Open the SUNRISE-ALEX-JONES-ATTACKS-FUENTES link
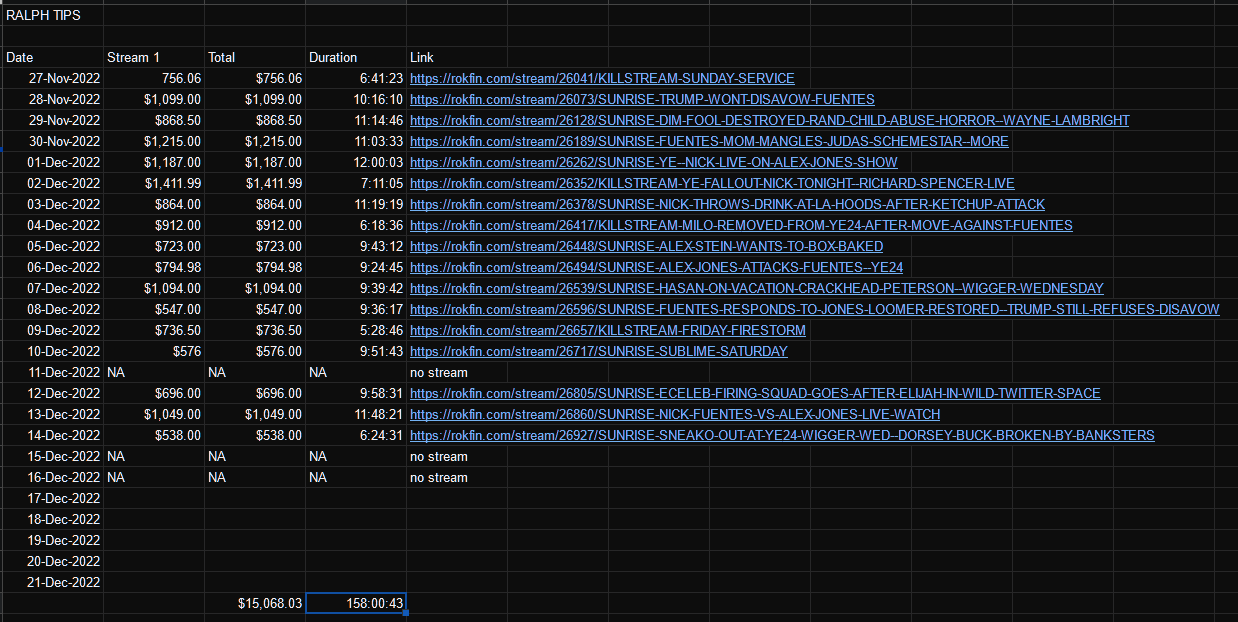The width and height of the screenshot is (1238, 622). pos(656,267)
